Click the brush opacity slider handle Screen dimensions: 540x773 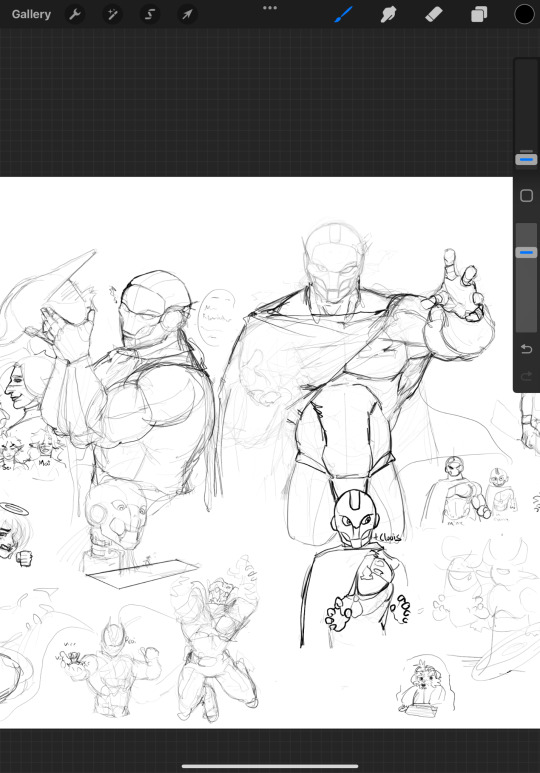click(526, 252)
